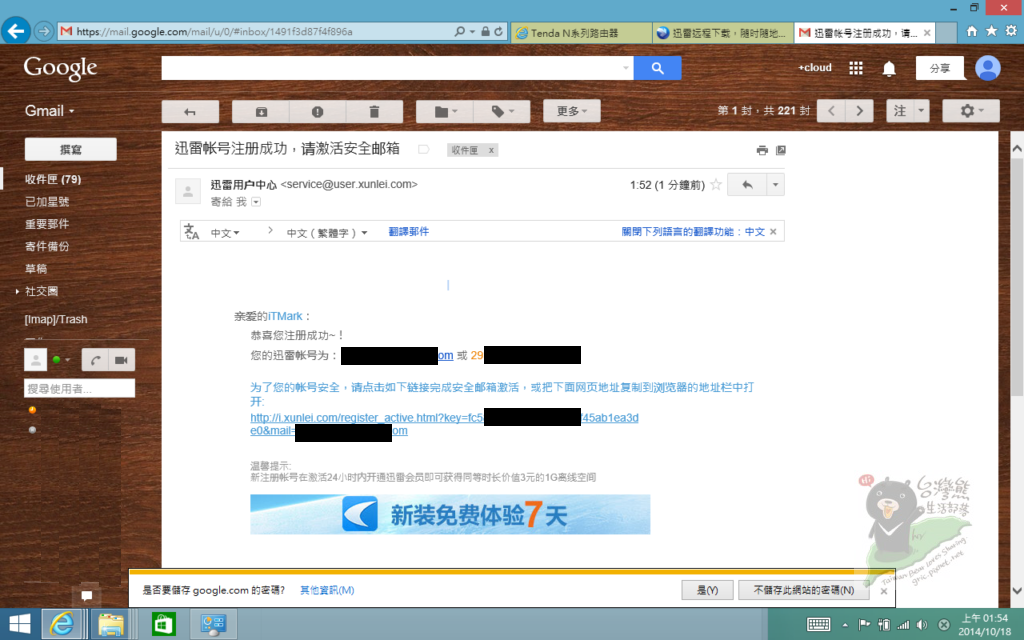Image resolution: width=1024 pixels, height=640 pixels.
Task: Open browser Home icon
Action: pyautogui.click(x=972, y=31)
